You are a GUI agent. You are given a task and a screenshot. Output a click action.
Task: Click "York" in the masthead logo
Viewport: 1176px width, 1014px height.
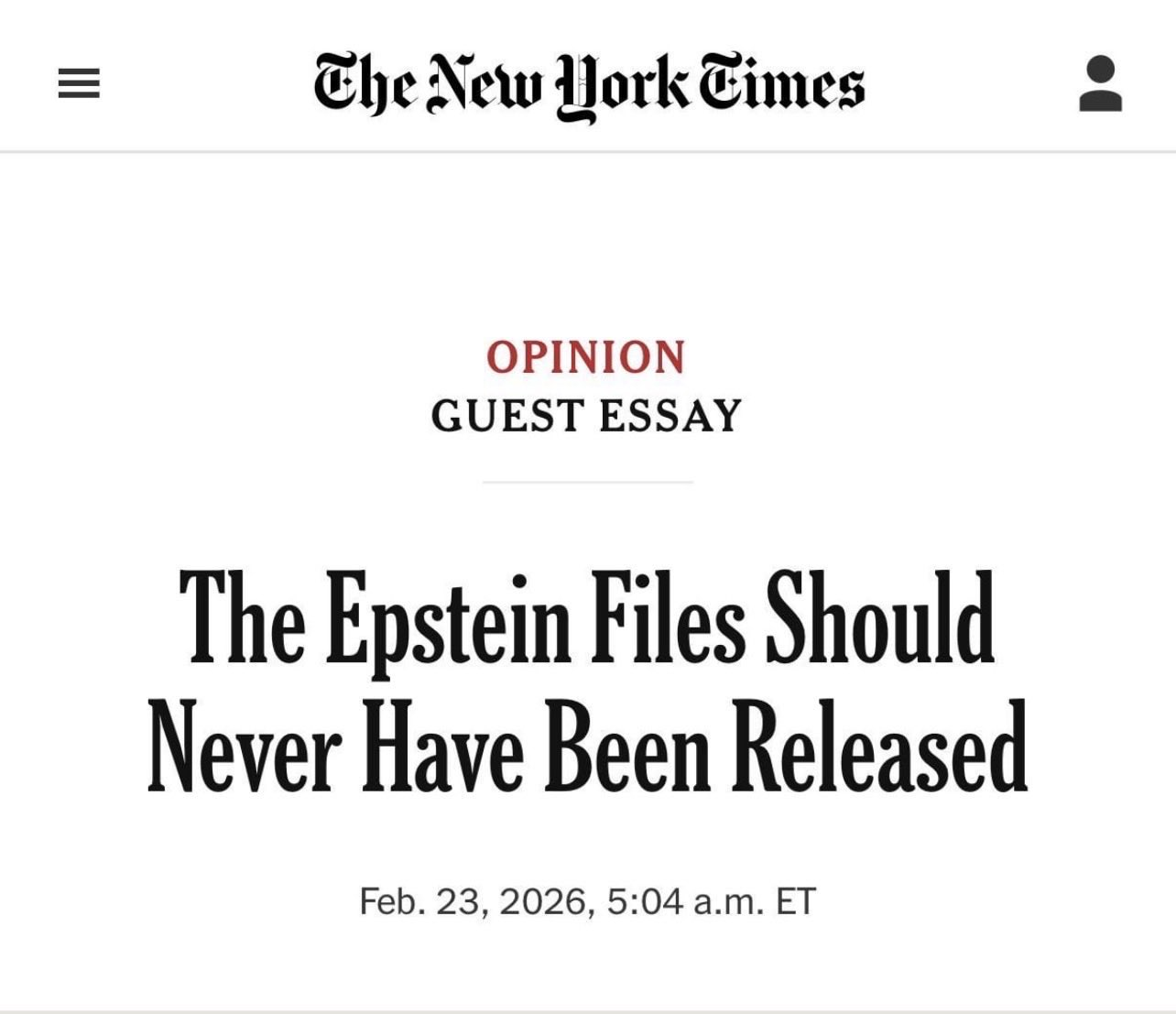click(623, 85)
